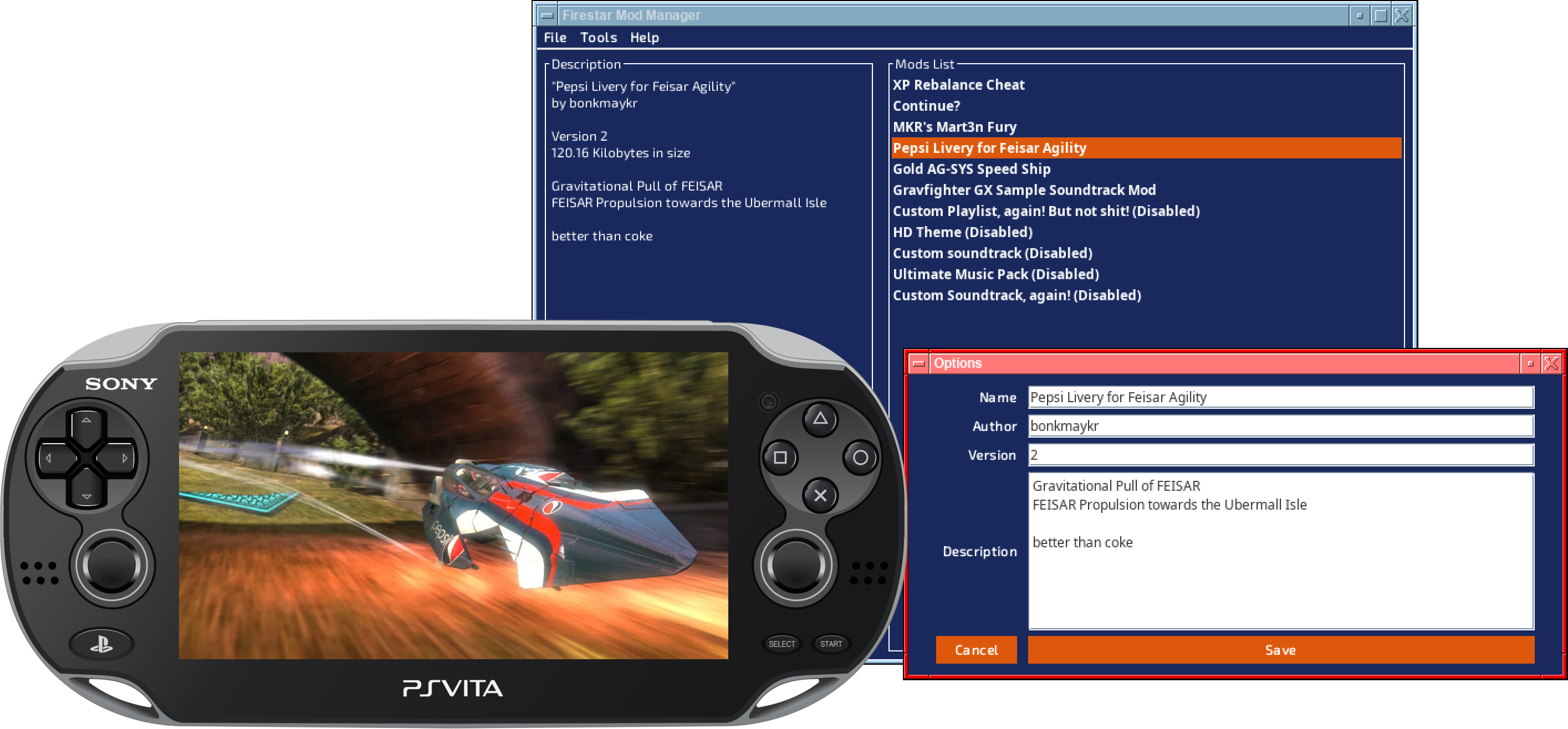Open Options window system menu icon
This screenshot has width=1568, height=729.
918,363
